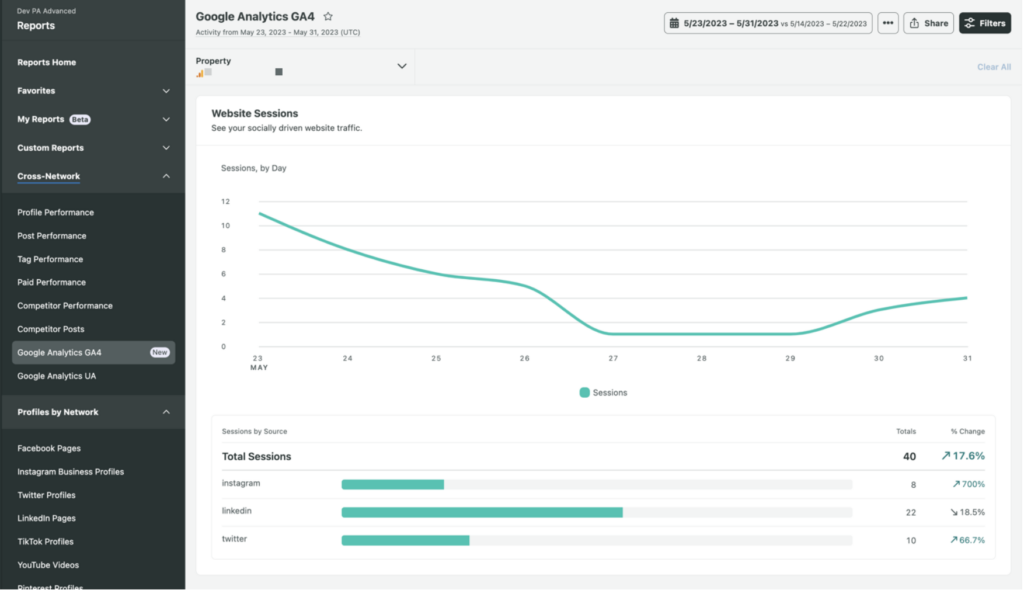The width and height of the screenshot is (1024, 590).
Task: Expand the My Reports Beta menu
Action: [92, 119]
